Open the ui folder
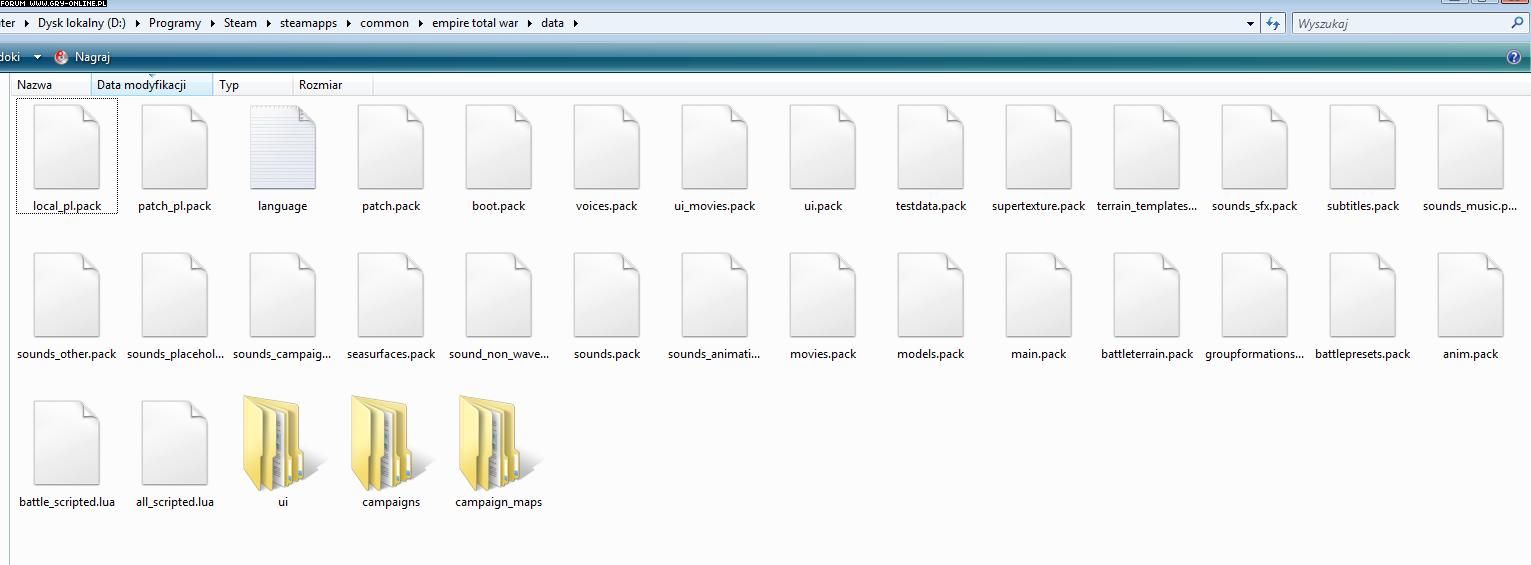This screenshot has width=1531, height=565. [283, 443]
